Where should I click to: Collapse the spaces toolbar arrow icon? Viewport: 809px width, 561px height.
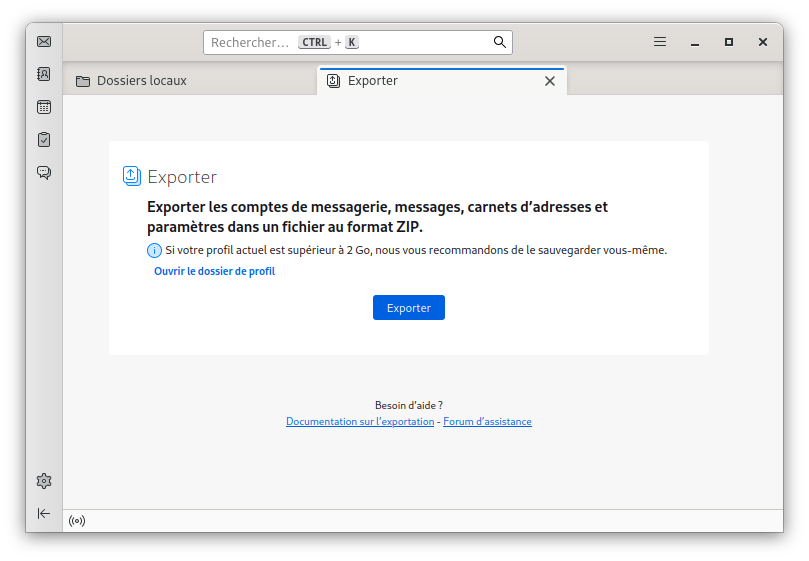pos(44,514)
